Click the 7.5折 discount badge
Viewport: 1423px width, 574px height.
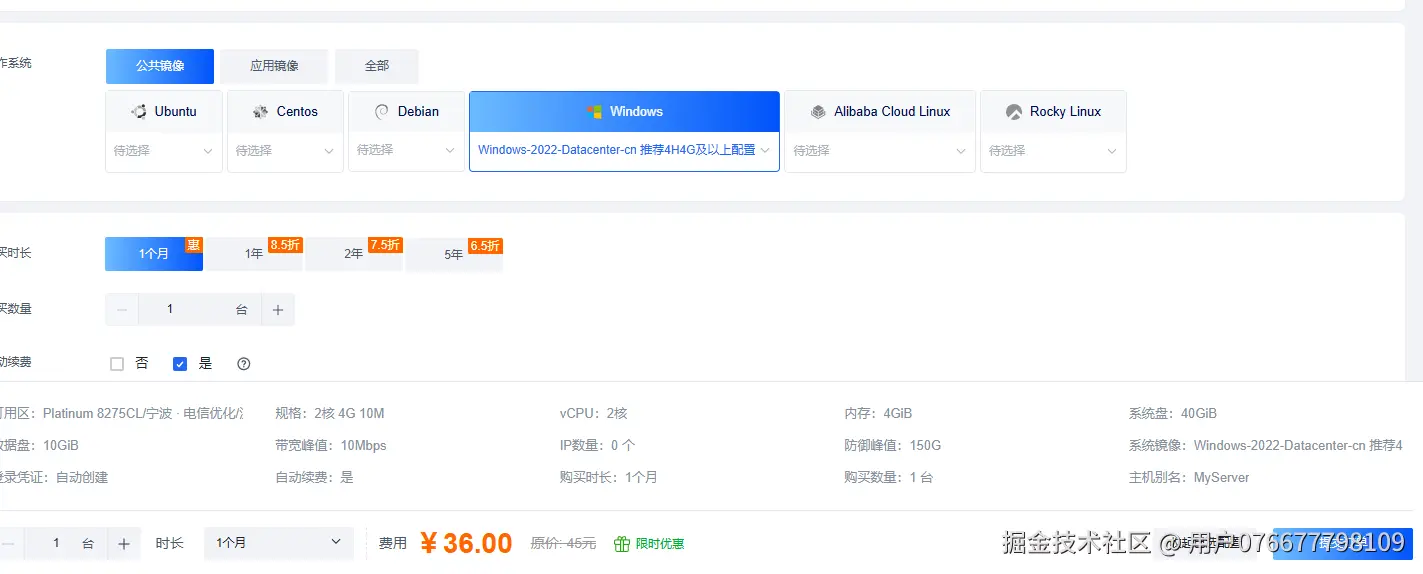pos(385,245)
